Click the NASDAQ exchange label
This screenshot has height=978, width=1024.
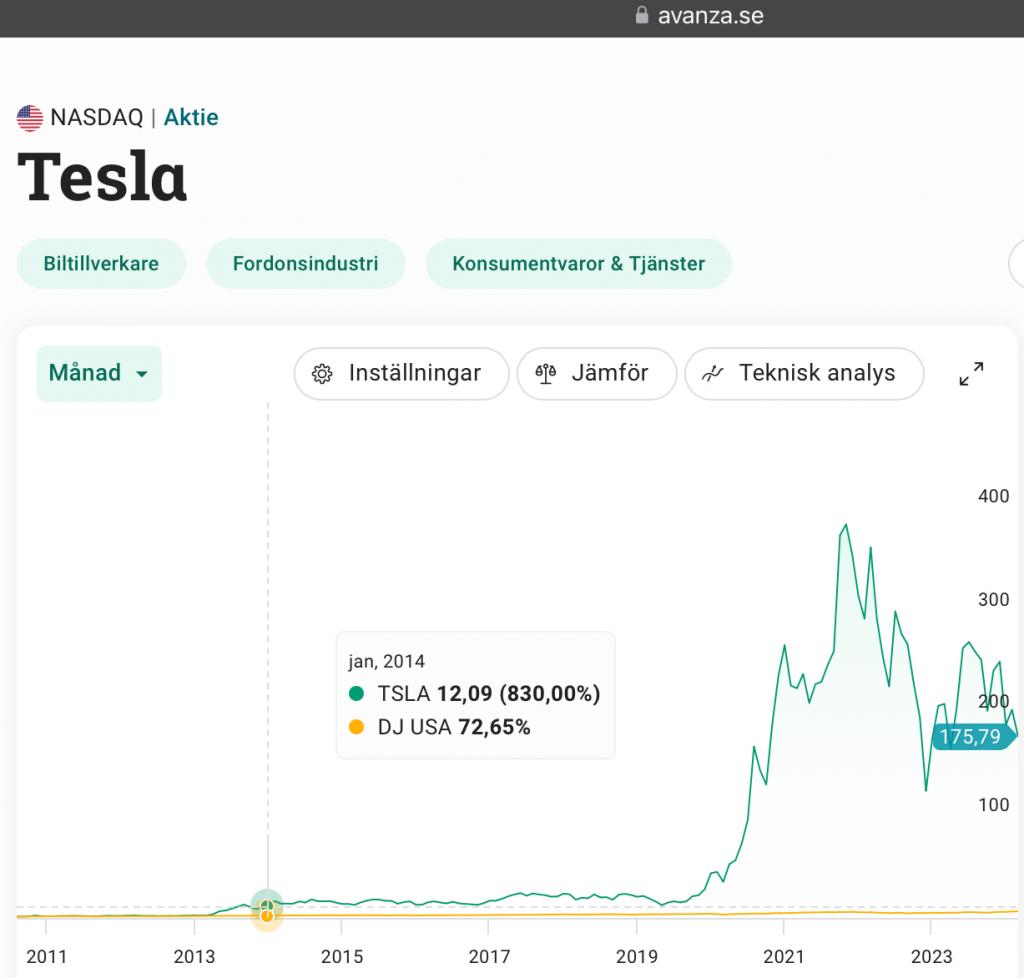(x=97, y=118)
